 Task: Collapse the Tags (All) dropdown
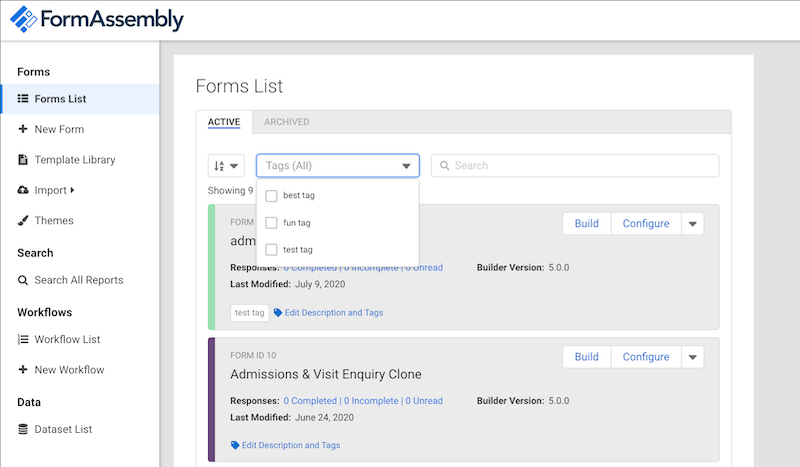[x=406, y=166]
